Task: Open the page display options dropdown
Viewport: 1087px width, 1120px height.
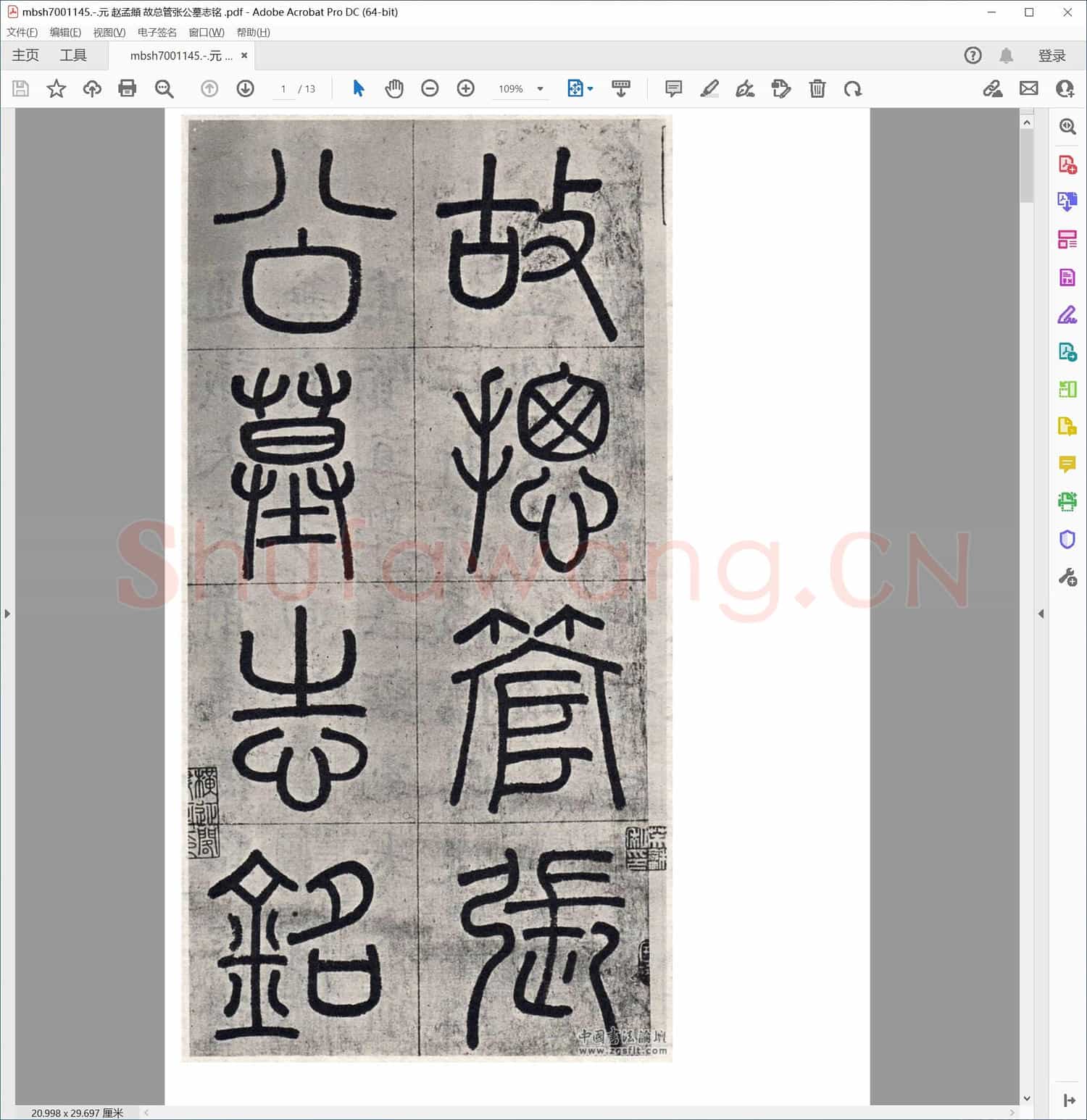Action: coord(588,88)
